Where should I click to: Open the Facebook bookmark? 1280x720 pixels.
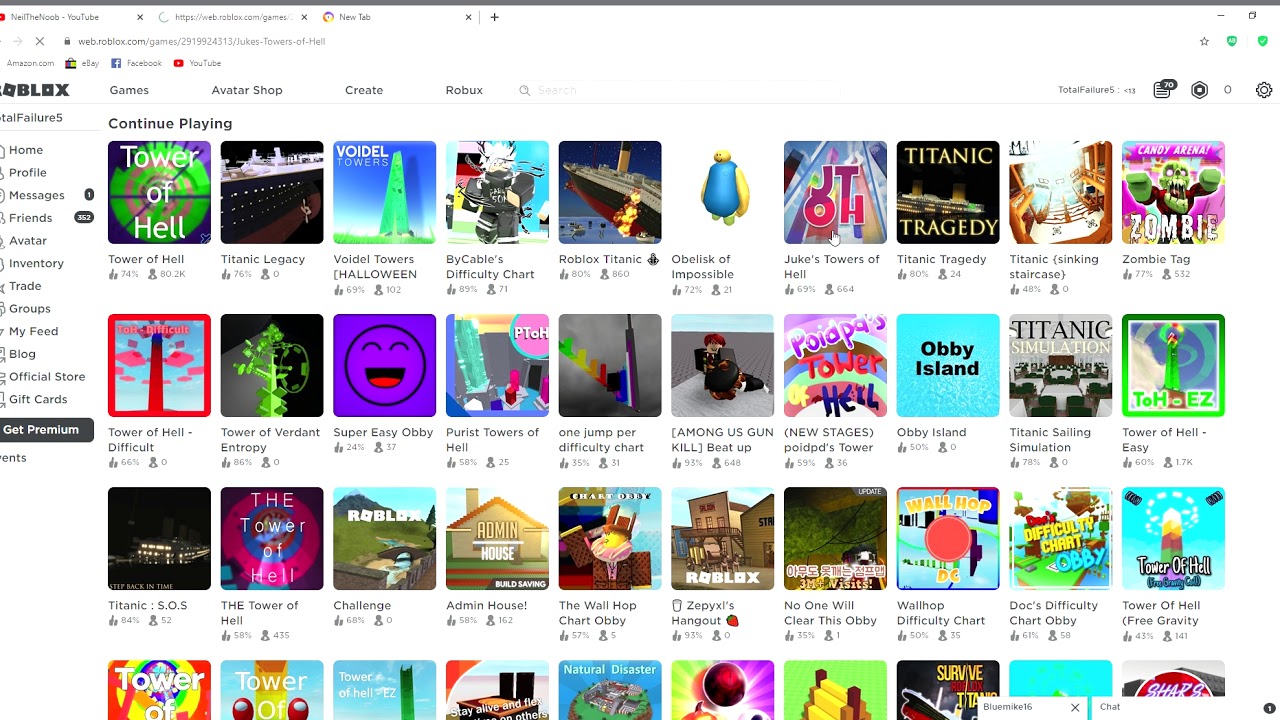pos(136,63)
